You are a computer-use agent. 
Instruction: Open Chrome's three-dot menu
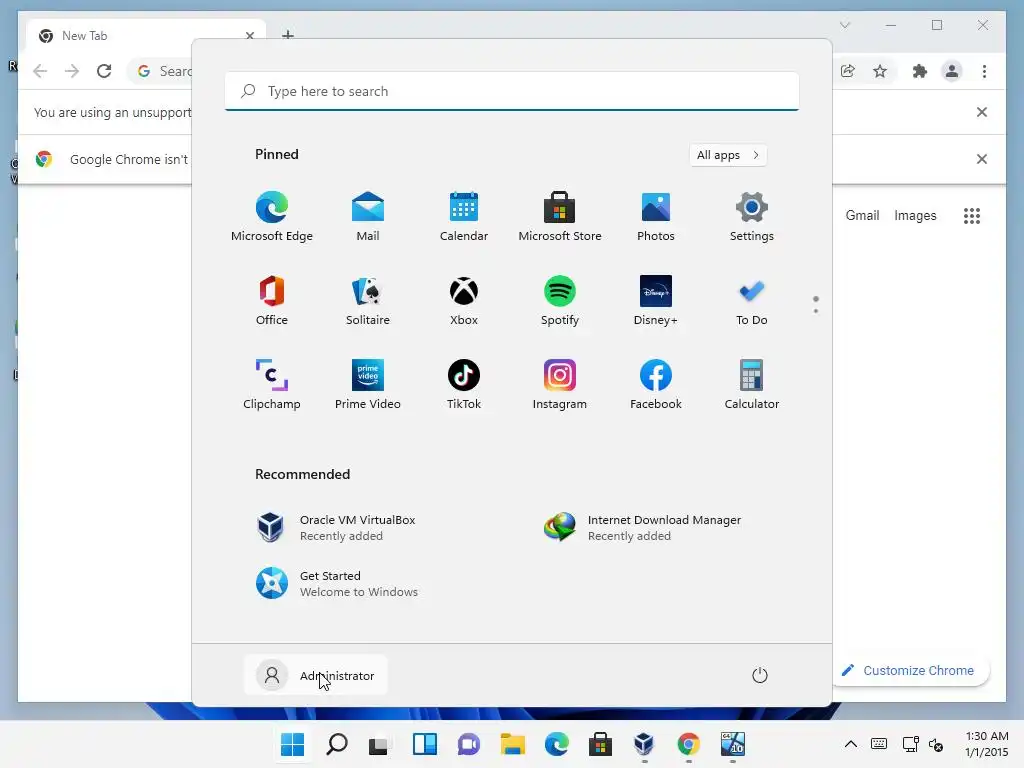[984, 71]
